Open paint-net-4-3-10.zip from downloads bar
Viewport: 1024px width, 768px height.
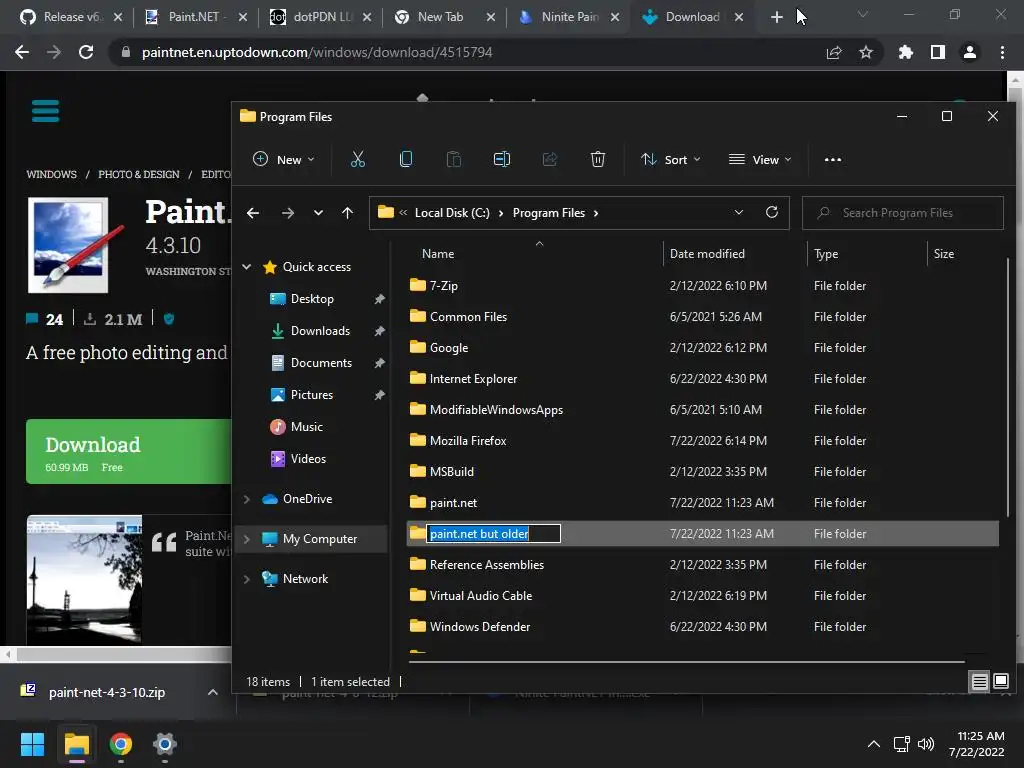[107, 692]
